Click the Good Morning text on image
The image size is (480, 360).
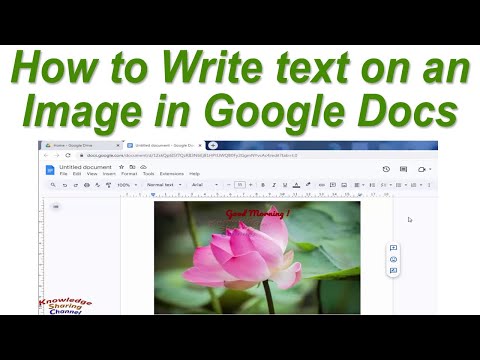[258, 213]
